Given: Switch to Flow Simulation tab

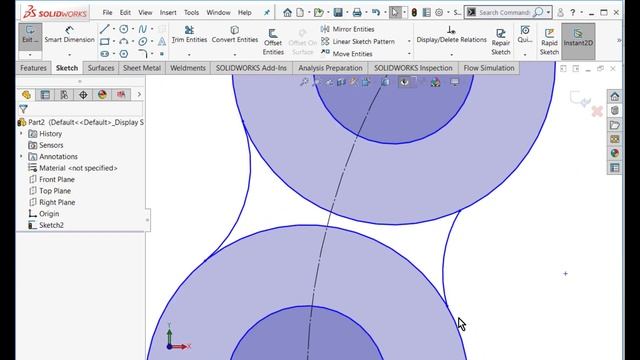Looking at the screenshot, I should (489, 68).
